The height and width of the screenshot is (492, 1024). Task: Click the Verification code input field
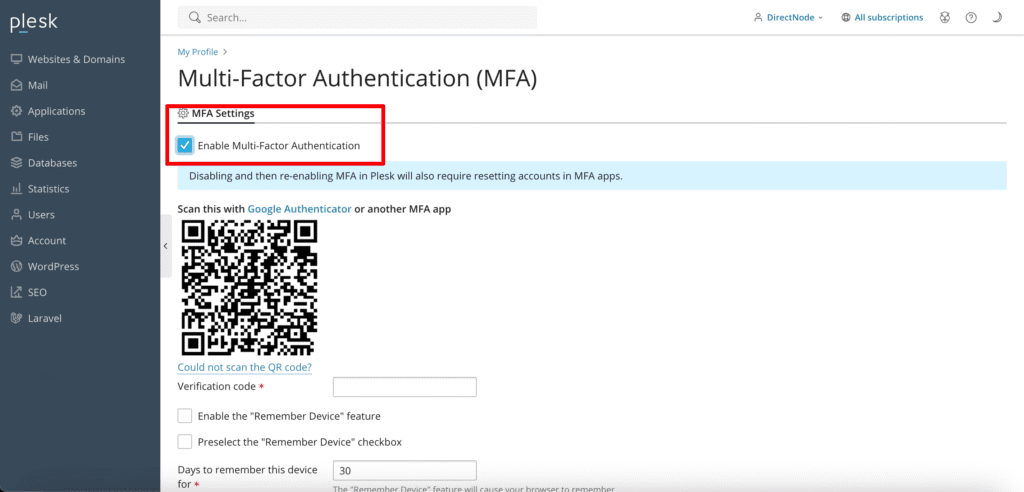[404, 387]
